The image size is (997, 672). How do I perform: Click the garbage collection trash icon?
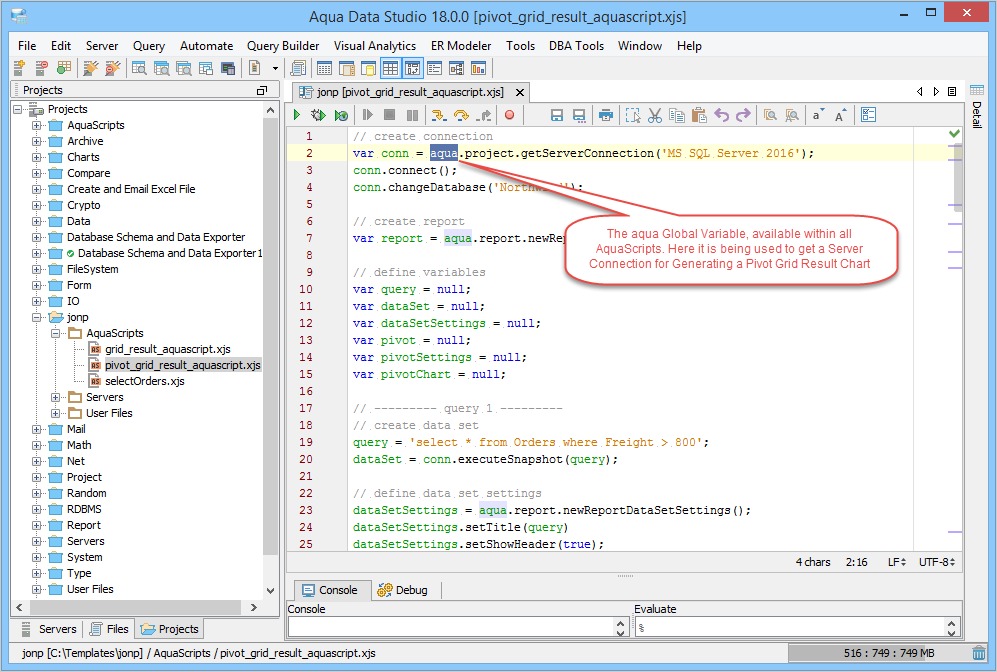point(979,653)
